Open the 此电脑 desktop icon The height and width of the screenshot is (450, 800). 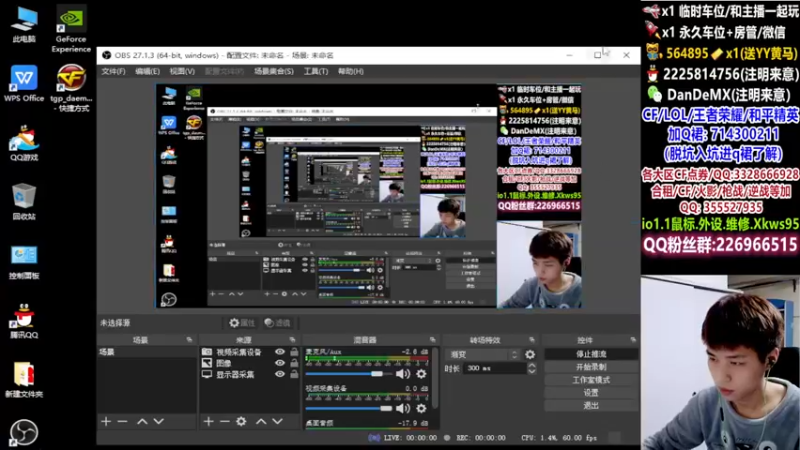24,24
